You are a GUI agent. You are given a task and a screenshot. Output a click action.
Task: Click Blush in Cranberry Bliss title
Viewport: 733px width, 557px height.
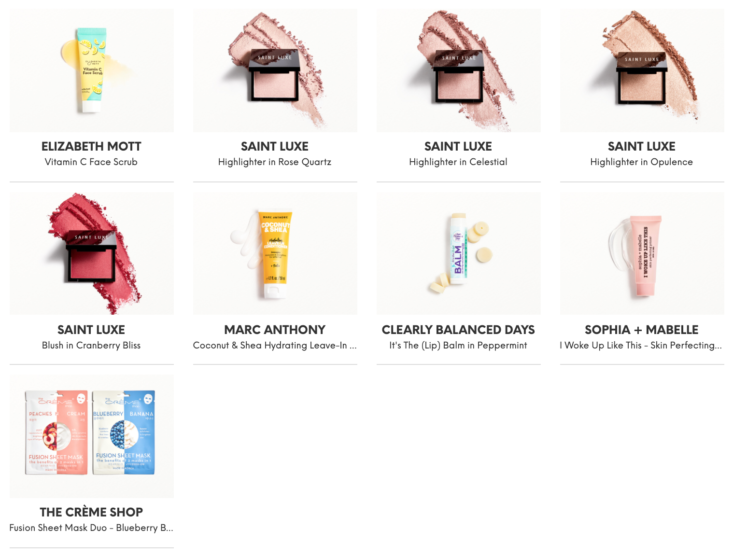click(91, 345)
